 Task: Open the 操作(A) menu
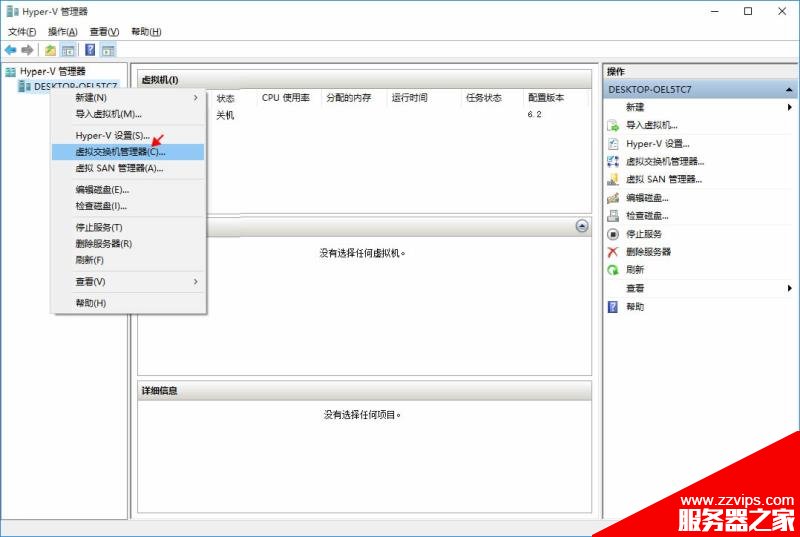[x=63, y=32]
